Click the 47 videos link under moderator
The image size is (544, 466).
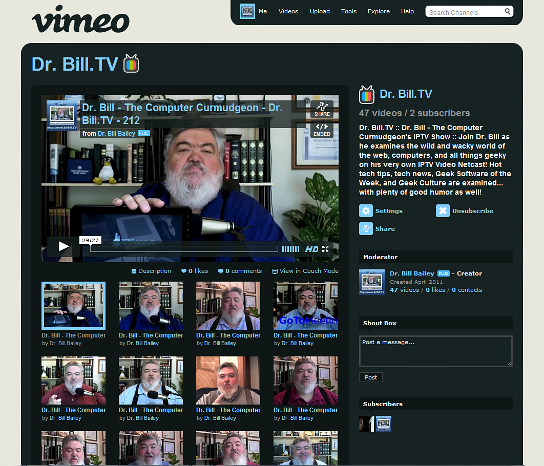[404, 290]
